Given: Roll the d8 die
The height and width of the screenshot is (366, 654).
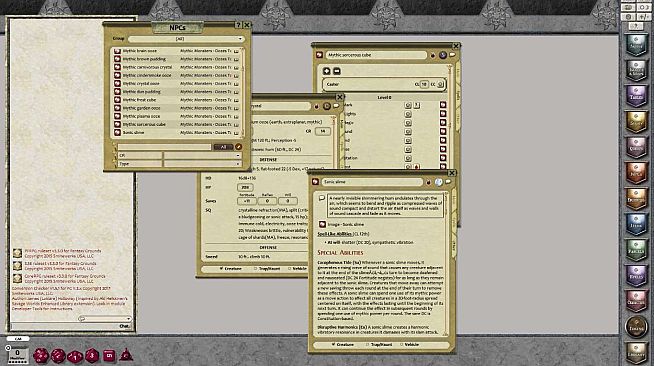Looking at the screenshot, I should point(92,356).
